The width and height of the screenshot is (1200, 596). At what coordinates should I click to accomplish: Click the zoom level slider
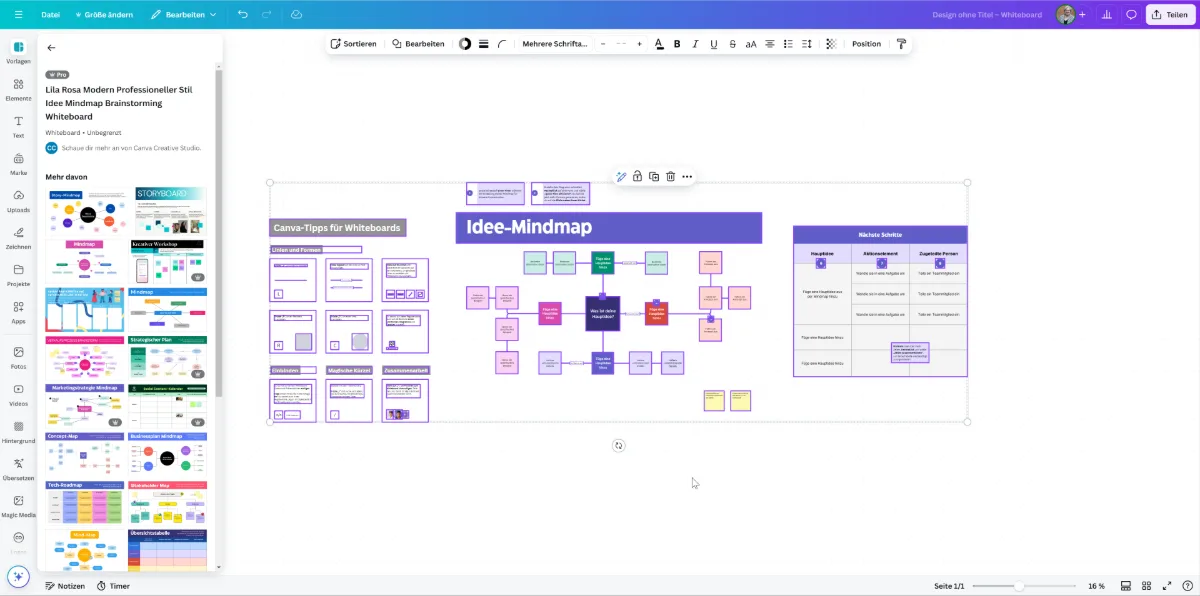[1024, 586]
